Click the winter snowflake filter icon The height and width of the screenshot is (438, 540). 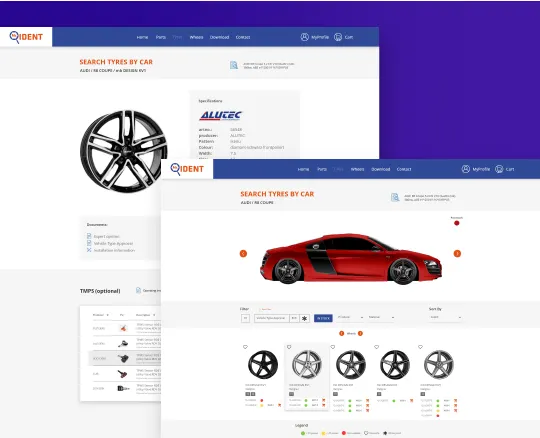(x=304, y=319)
